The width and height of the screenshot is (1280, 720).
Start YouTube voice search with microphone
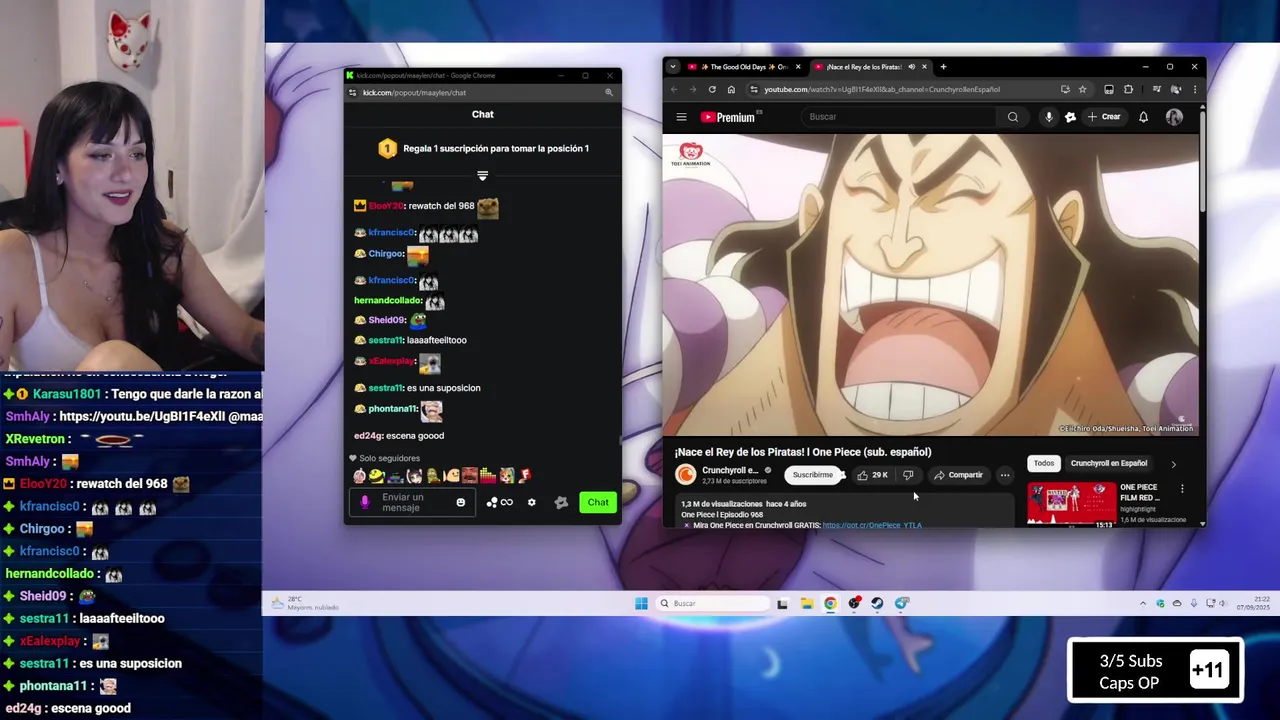pos(1048,117)
